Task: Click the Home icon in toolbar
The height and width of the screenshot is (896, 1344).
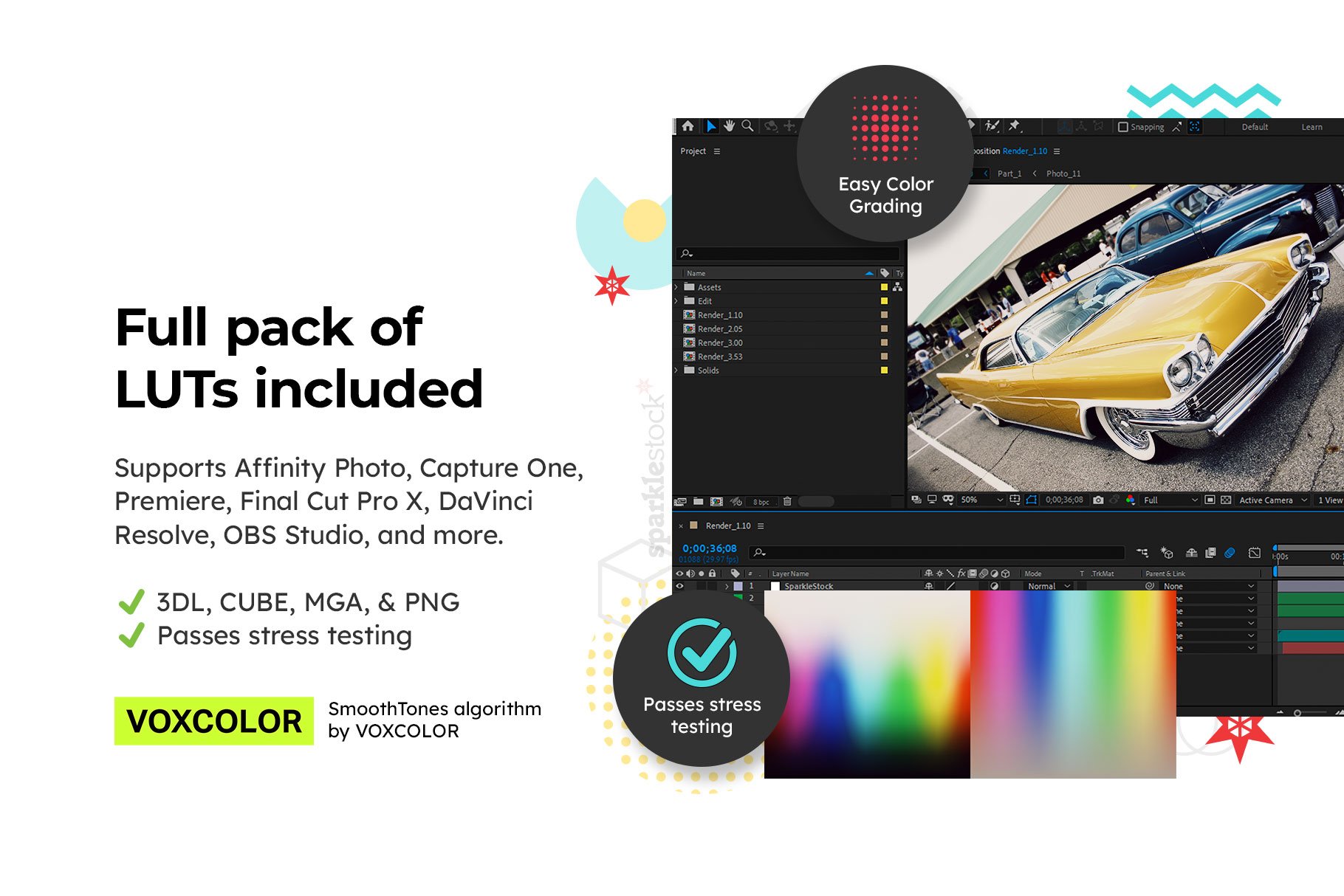Action: 688,126
